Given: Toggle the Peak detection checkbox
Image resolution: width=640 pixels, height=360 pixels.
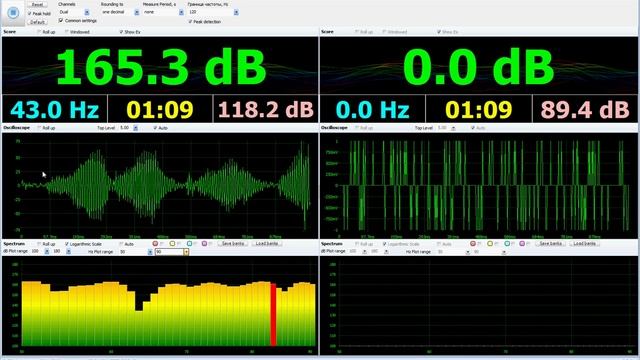Looking at the screenshot, I should (190, 22).
